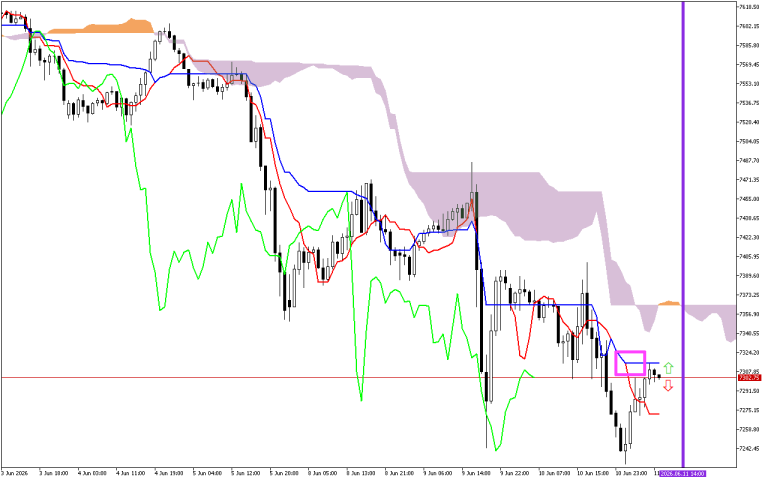Screen dimensions: 768x480
Task: Click the 7356.90 price axis label
Action: (749, 314)
